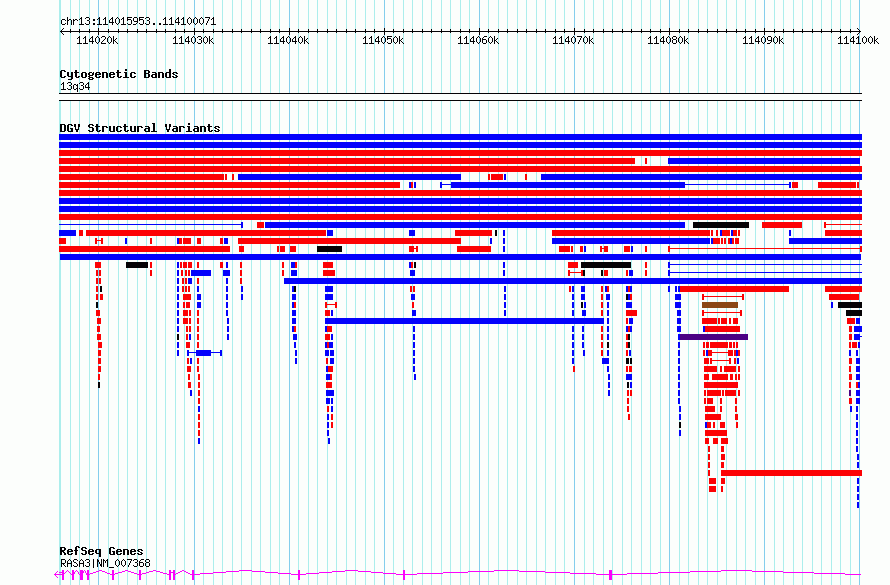890x585 pixels.
Task: Select the topmost blue full-width variant bar
Action: tap(460, 137)
